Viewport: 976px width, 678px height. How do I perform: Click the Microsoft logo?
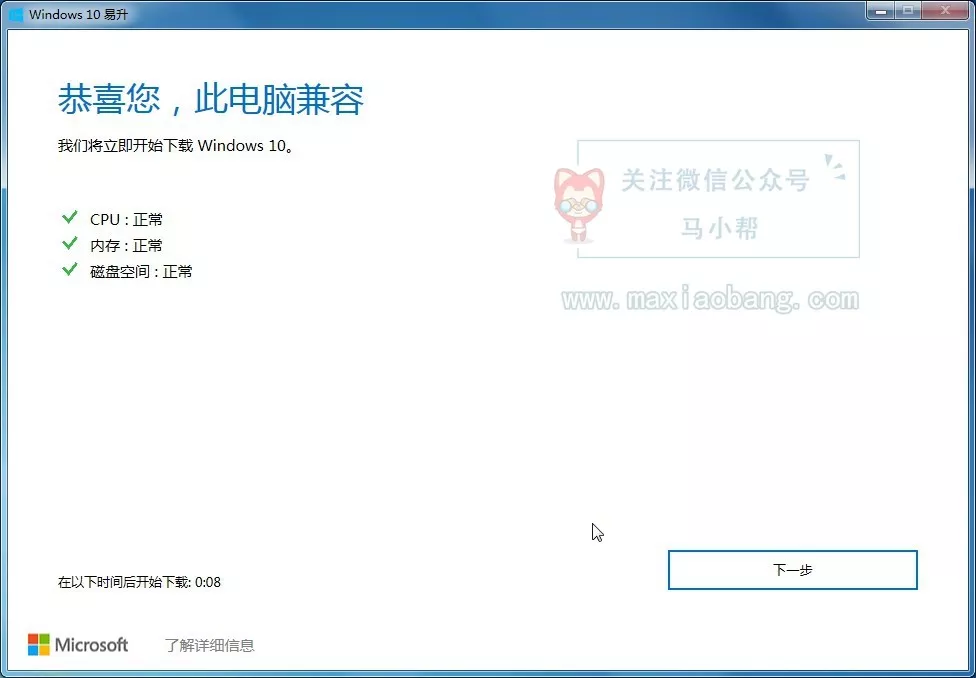pos(78,644)
